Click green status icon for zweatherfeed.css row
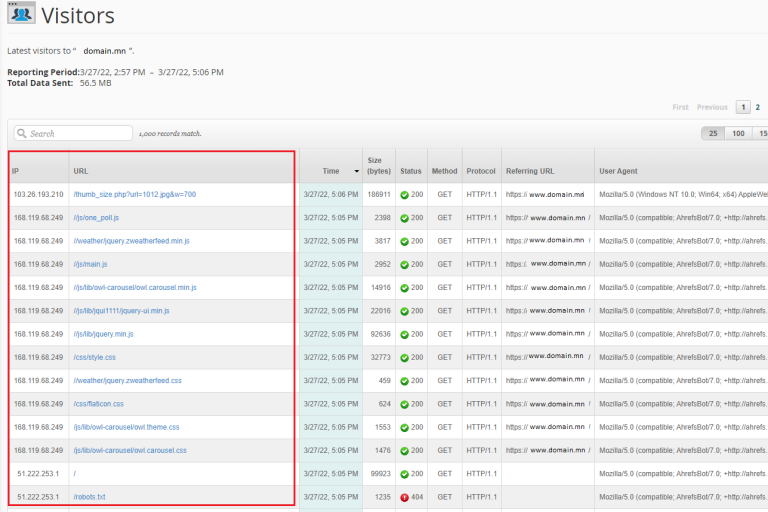This screenshot has width=768, height=512. coord(404,381)
